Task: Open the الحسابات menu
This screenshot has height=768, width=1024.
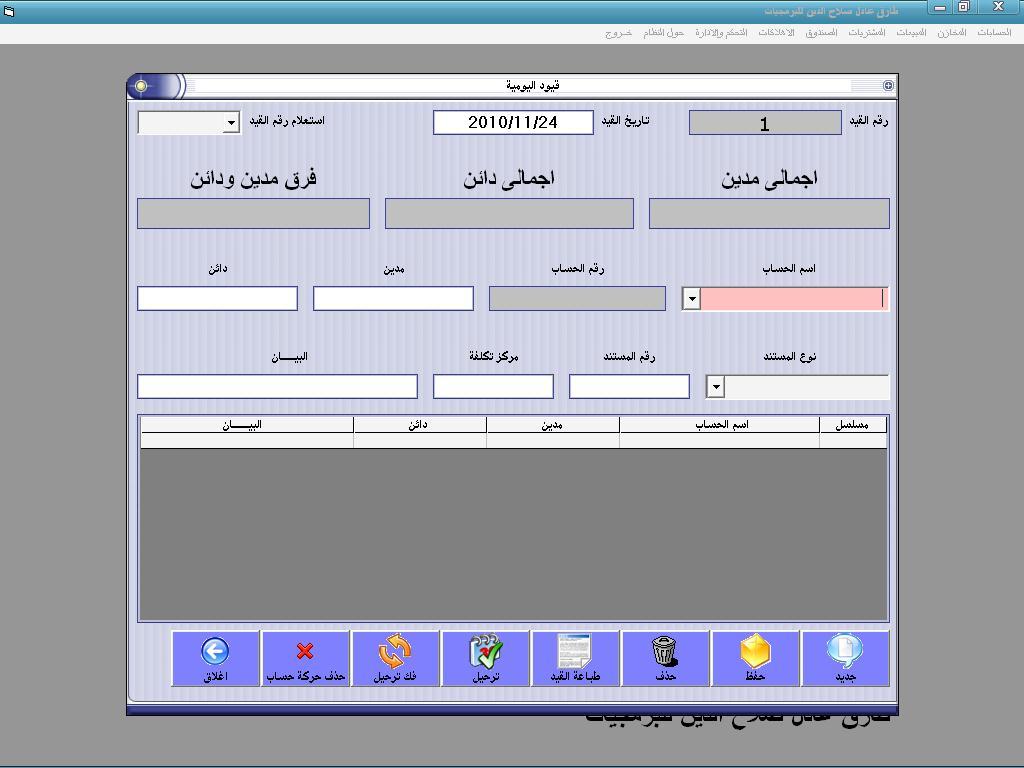Action: click(x=994, y=33)
